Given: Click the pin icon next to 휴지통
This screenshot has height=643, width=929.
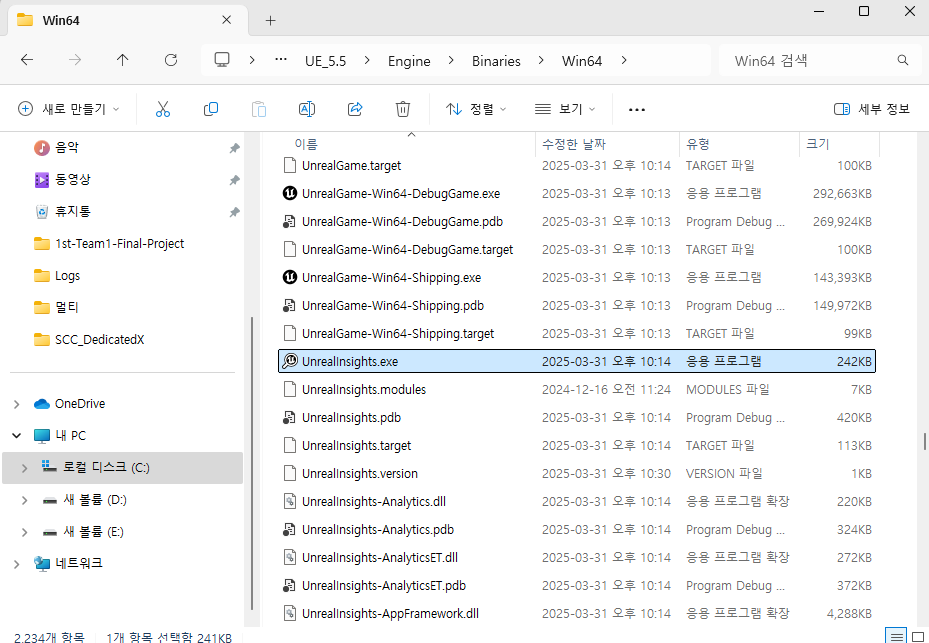Looking at the screenshot, I should pyautogui.click(x=235, y=212).
